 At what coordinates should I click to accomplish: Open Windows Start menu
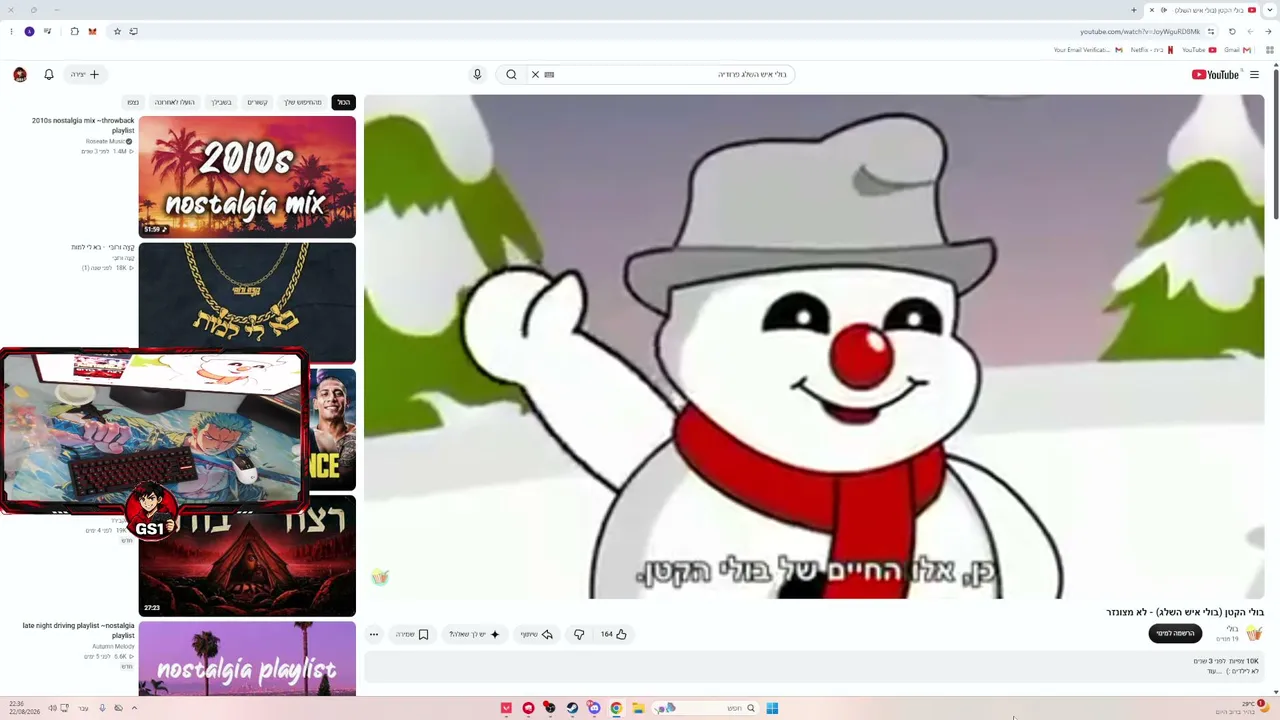772,708
